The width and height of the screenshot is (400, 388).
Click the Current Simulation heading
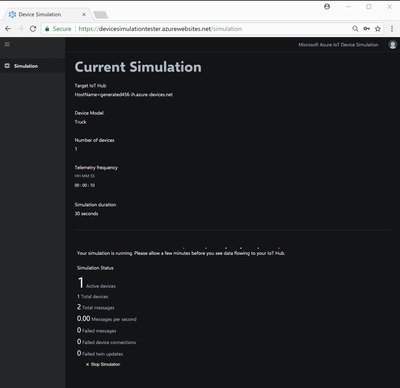pos(138,67)
